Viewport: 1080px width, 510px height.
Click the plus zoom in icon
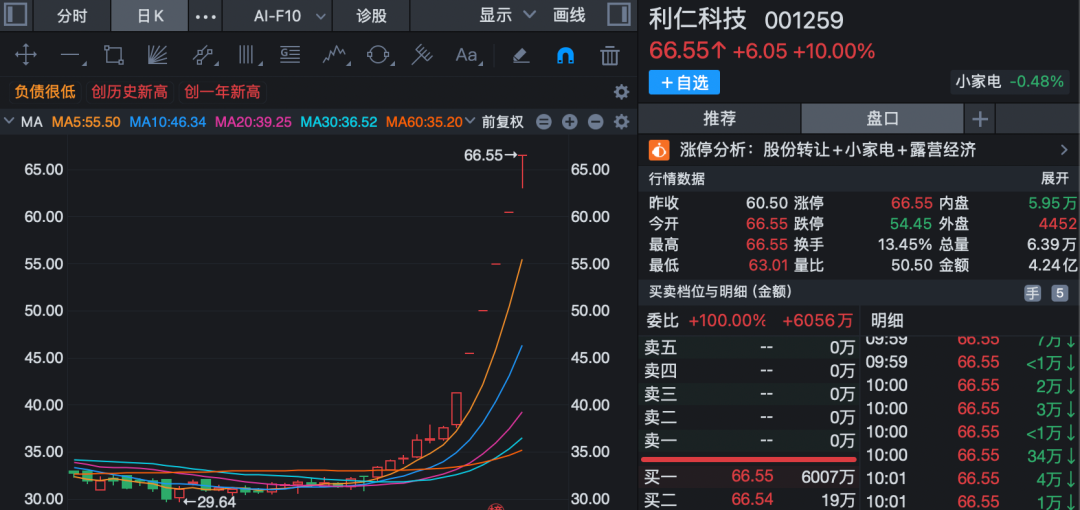[x=570, y=123]
